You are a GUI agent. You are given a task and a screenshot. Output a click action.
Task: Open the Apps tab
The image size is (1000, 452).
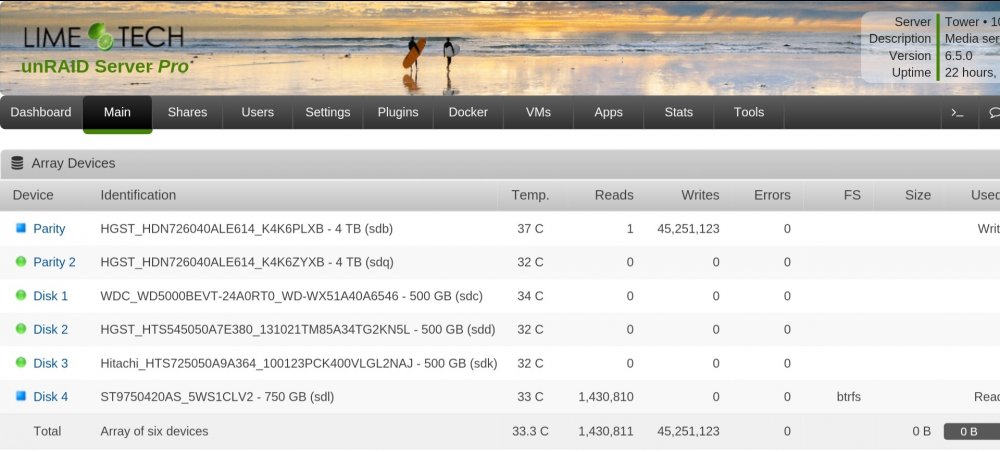(608, 112)
